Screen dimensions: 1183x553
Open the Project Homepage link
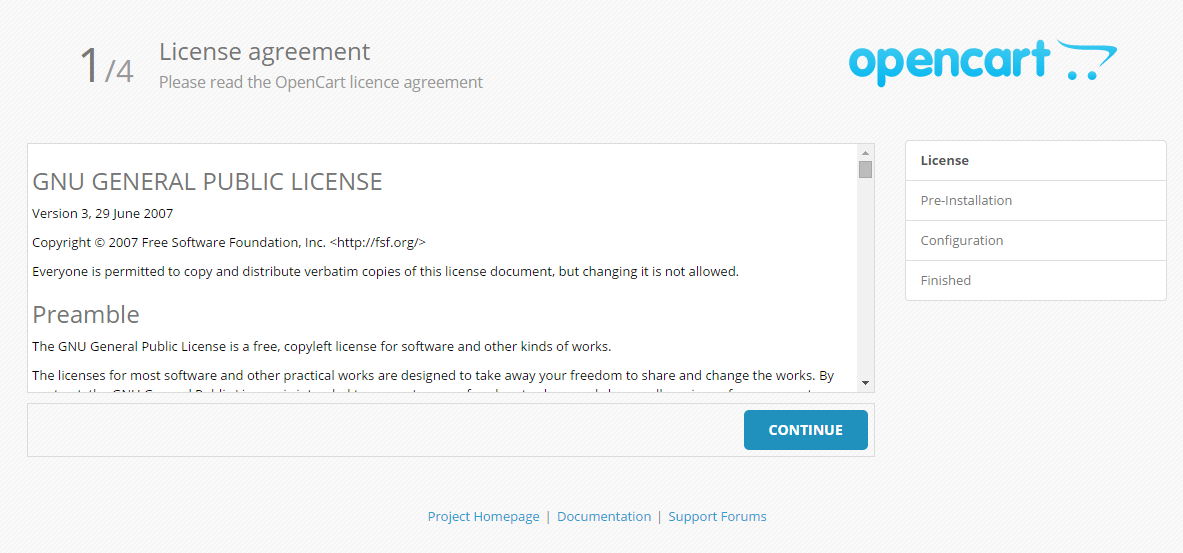pos(483,517)
